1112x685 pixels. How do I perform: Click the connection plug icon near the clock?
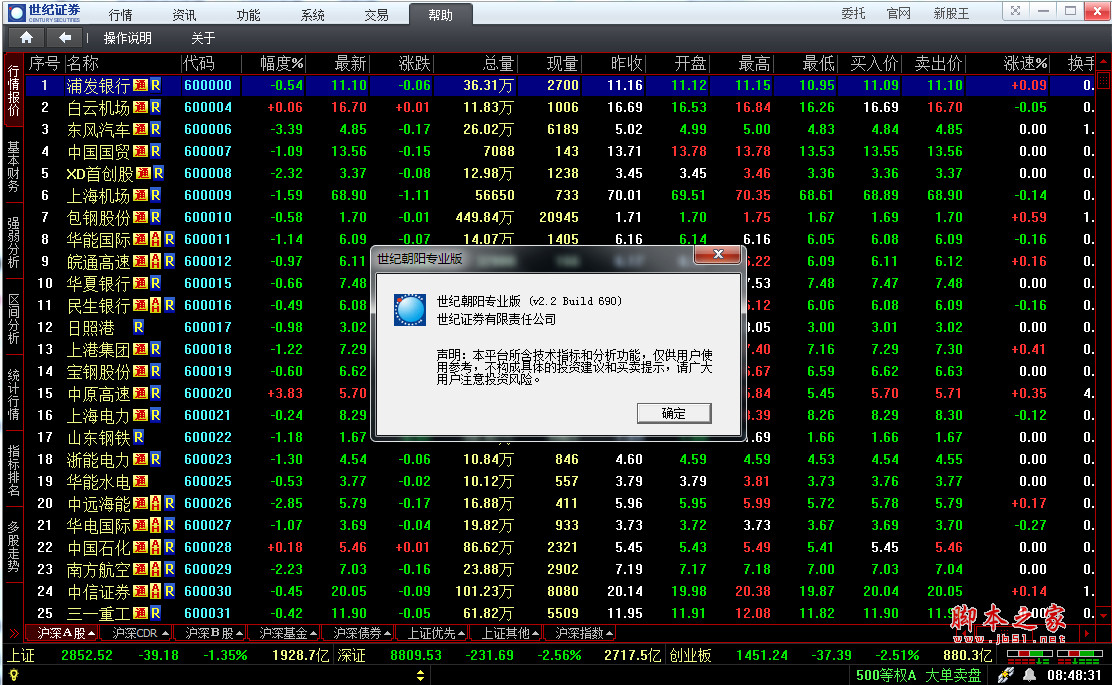(1006, 675)
